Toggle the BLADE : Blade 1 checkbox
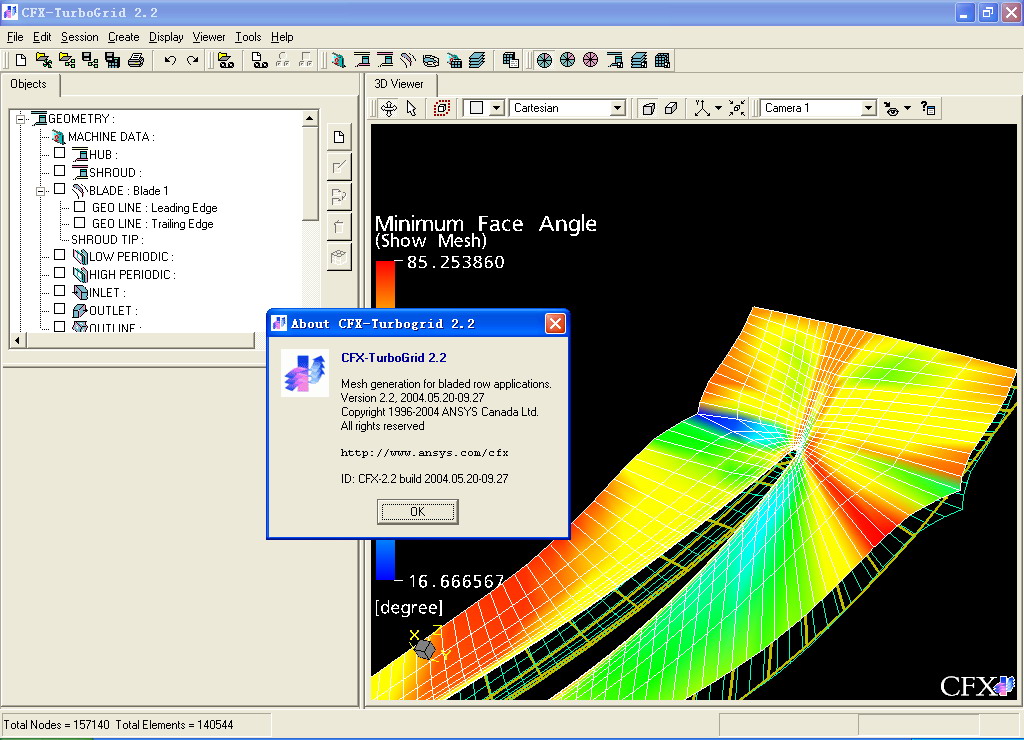The image size is (1024, 740). click(59, 189)
